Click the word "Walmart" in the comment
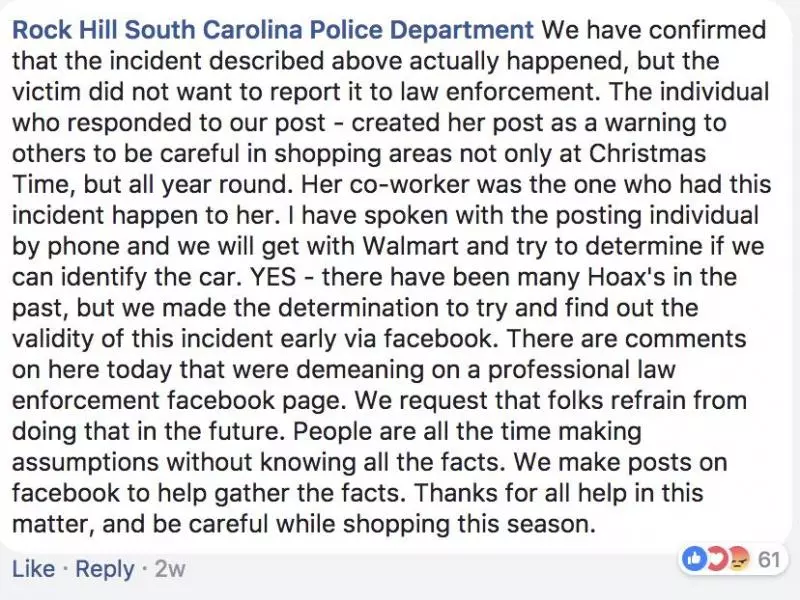This screenshot has height=600, width=800. click(x=410, y=246)
